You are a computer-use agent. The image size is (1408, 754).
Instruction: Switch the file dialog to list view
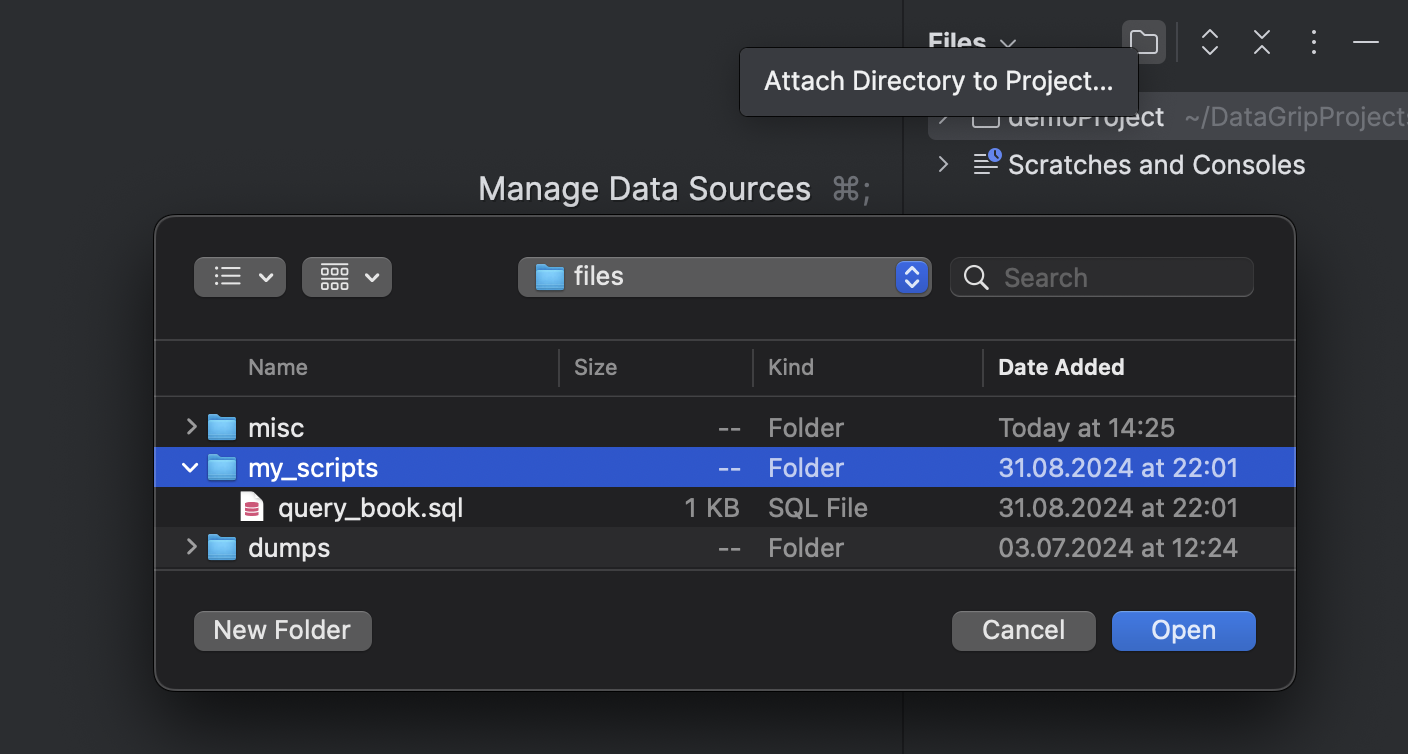coord(239,277)
